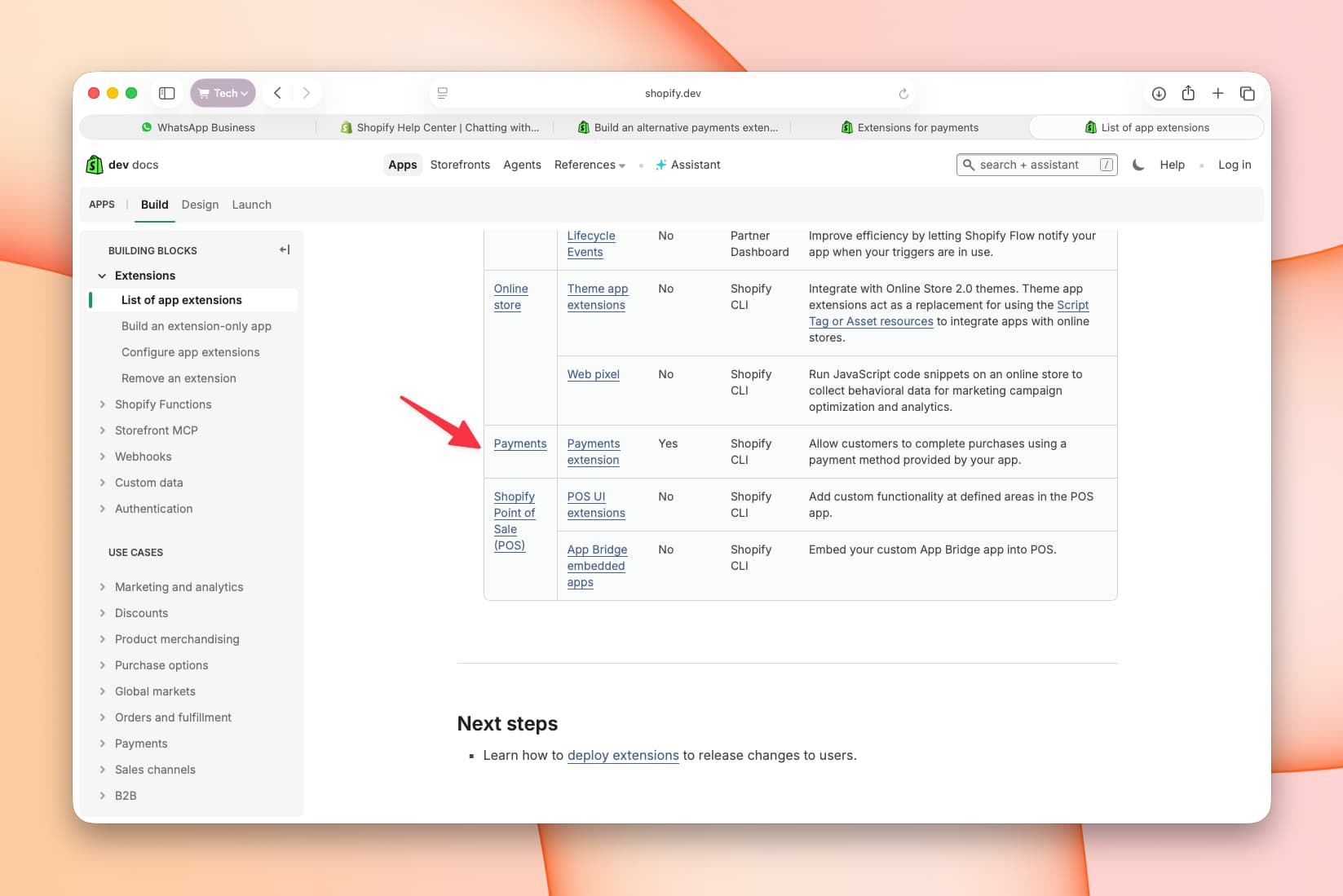Expand Orders and fulfillment
The height and width of the screenshot is (896, 1343).
pyautogui.click(x=102, y=717)
